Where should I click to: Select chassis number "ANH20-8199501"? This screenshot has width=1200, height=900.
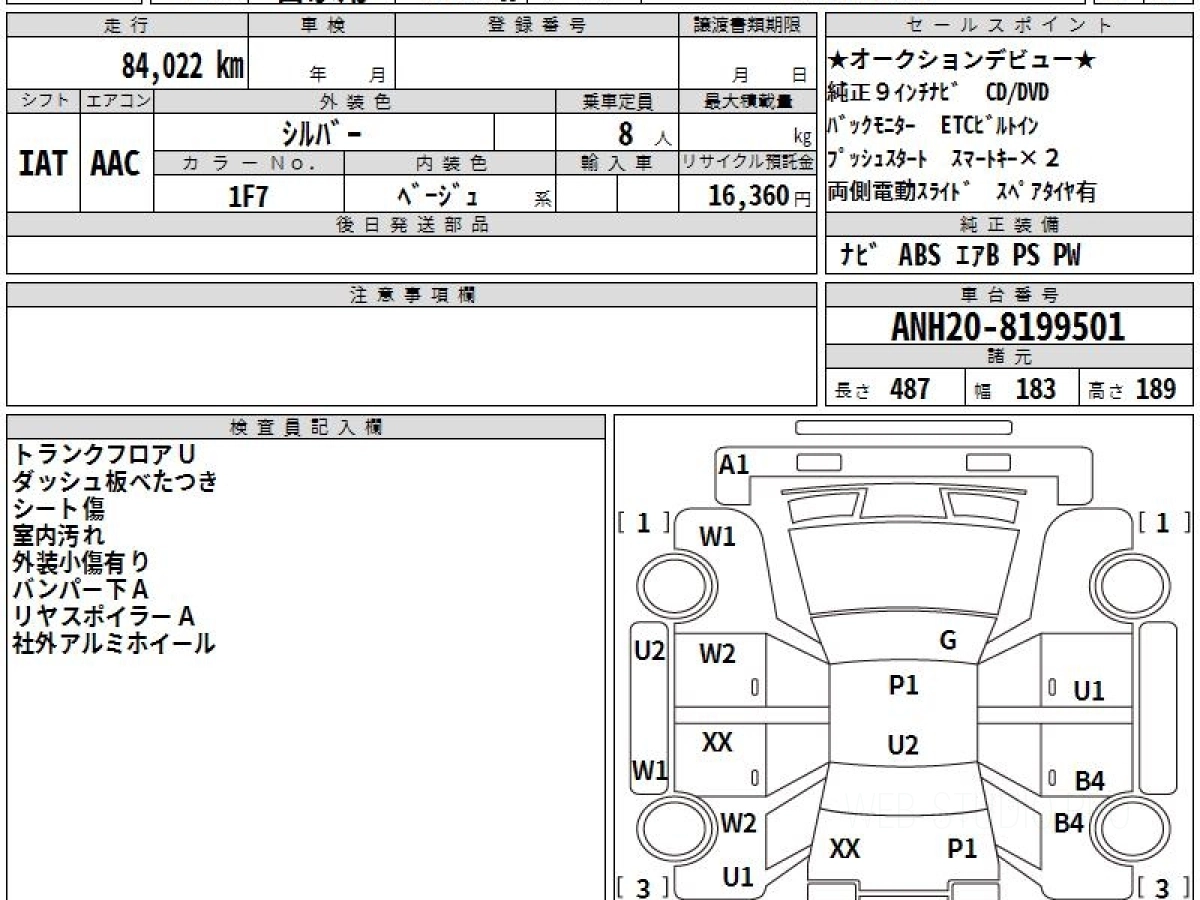[1008, 326]
